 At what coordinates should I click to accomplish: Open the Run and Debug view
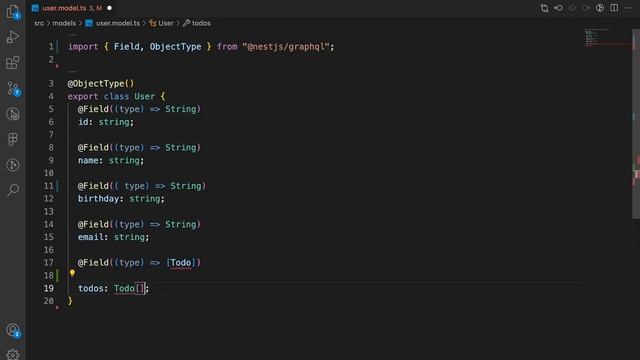pyautogui.click(x=13, y=37)
